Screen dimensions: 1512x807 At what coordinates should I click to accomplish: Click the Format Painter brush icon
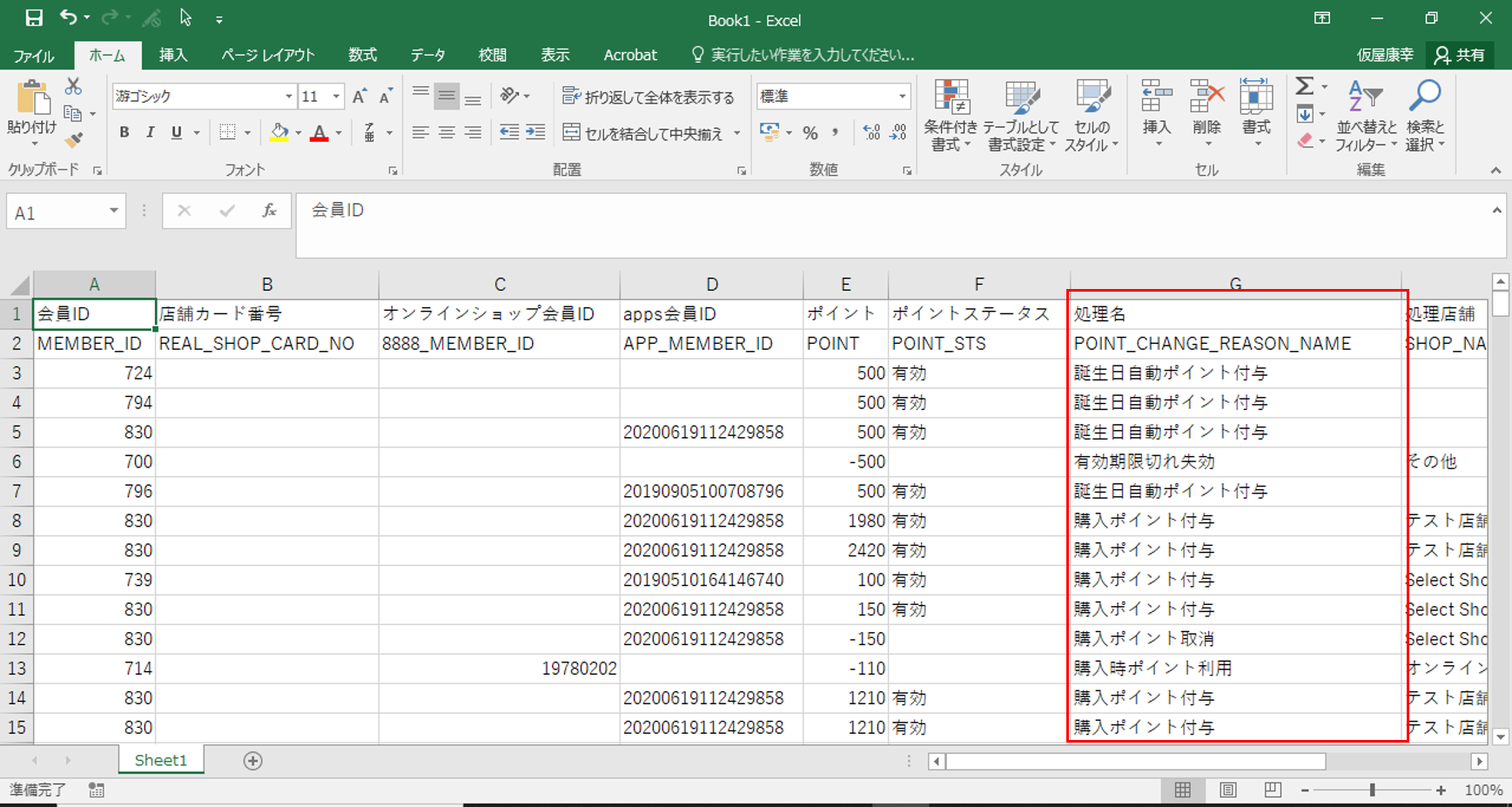[74, 139]
